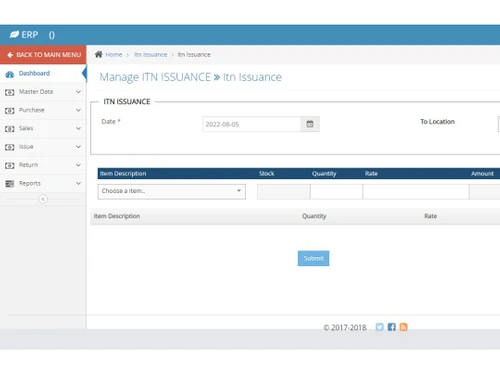Click the lower Rate column header
Screen dimensions: 500x375
click(x=430, y=216)
